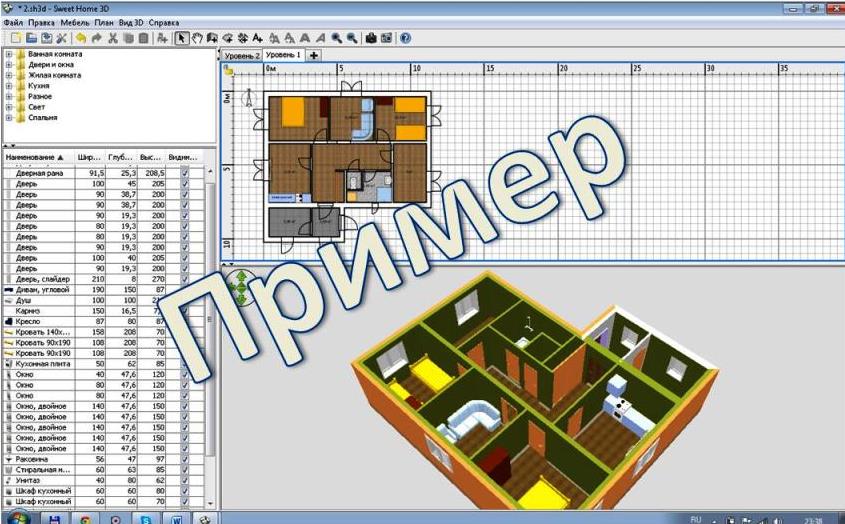Open the Вид 3D menu
Viewport: 845px width, 524px height.
coord(131,23)
